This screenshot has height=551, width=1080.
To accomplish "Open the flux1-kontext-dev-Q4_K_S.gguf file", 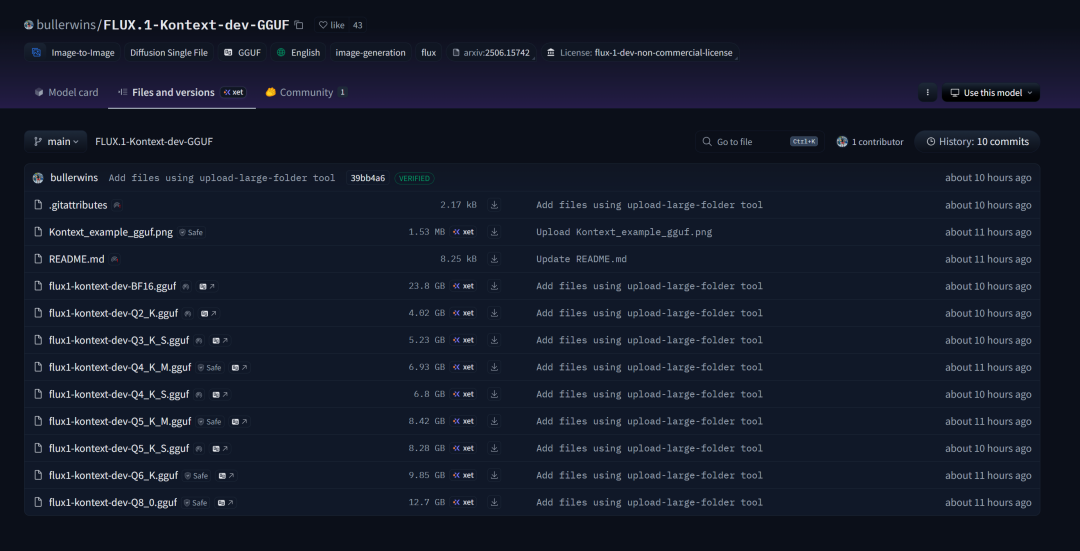I will [118, 394].
